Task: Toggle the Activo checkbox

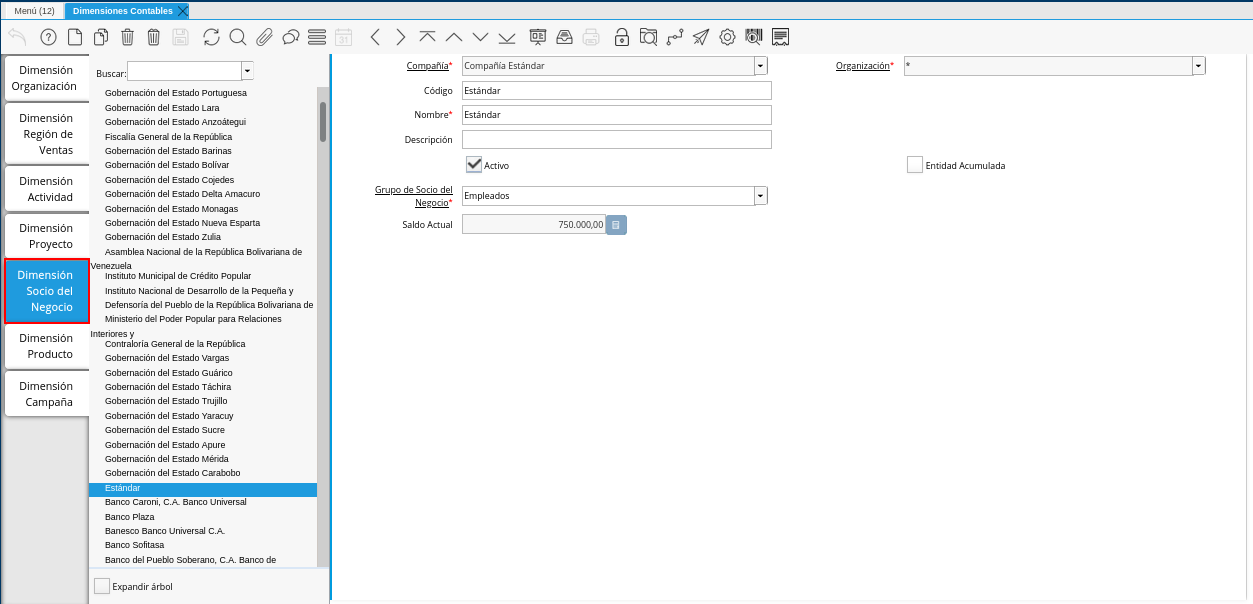Action: [474, 165]
